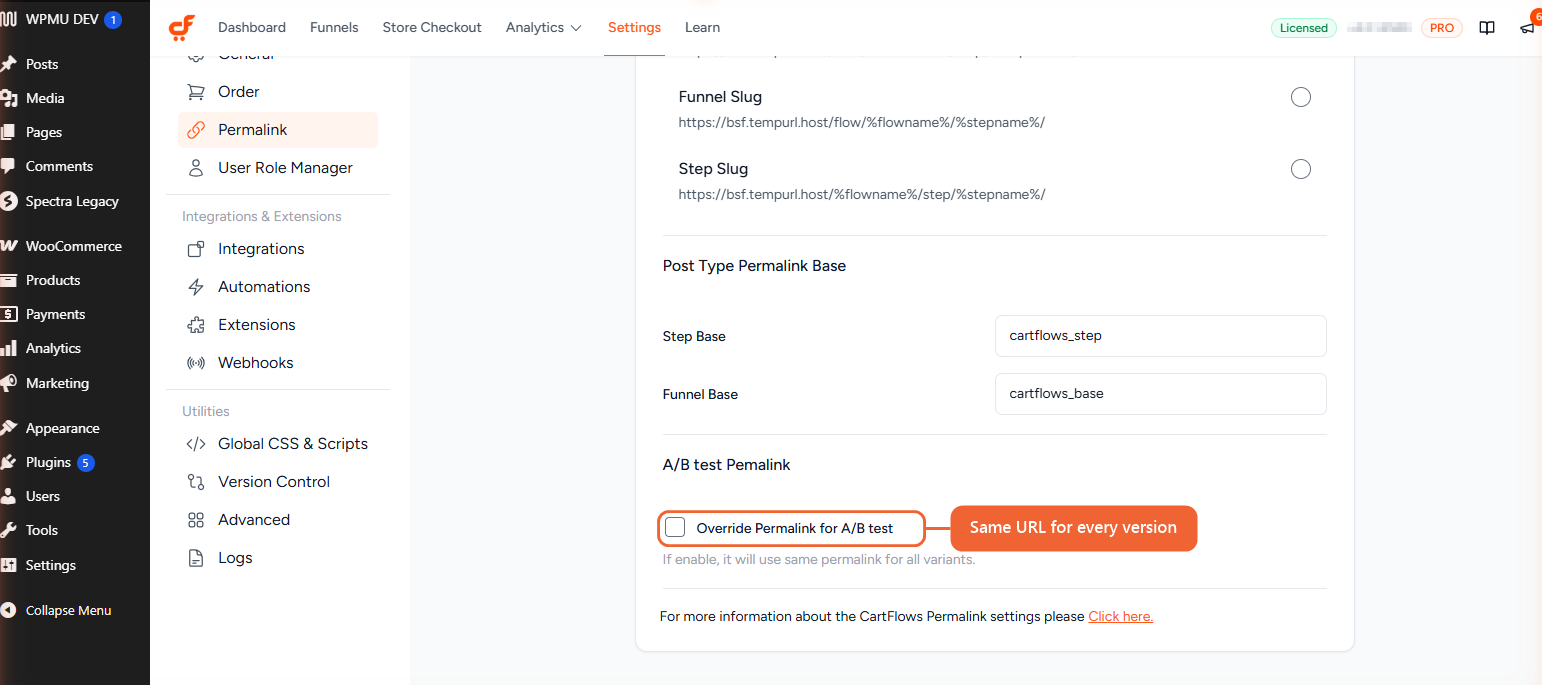Click the Post Type Permalink Base heading
This screenshot has width=1542, height=685.
[x=754, y=266]
